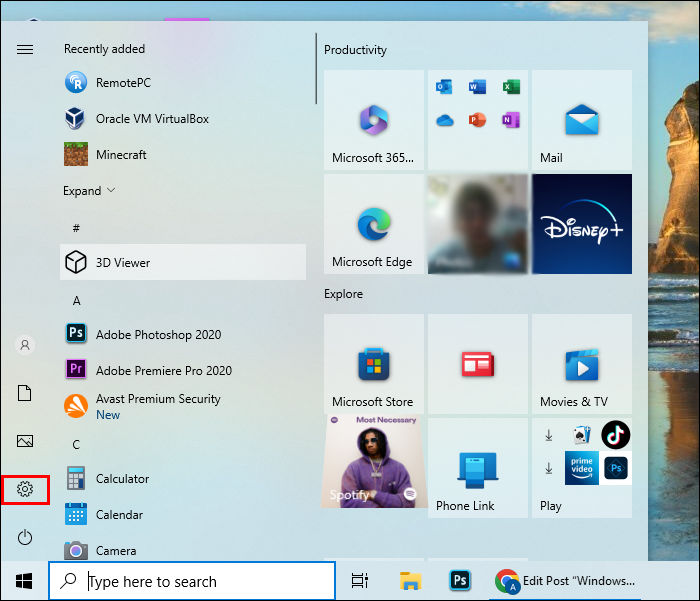
Task: Open Excel in the Office folder tile
Action: pyautogui.click(x=511, y=87)
